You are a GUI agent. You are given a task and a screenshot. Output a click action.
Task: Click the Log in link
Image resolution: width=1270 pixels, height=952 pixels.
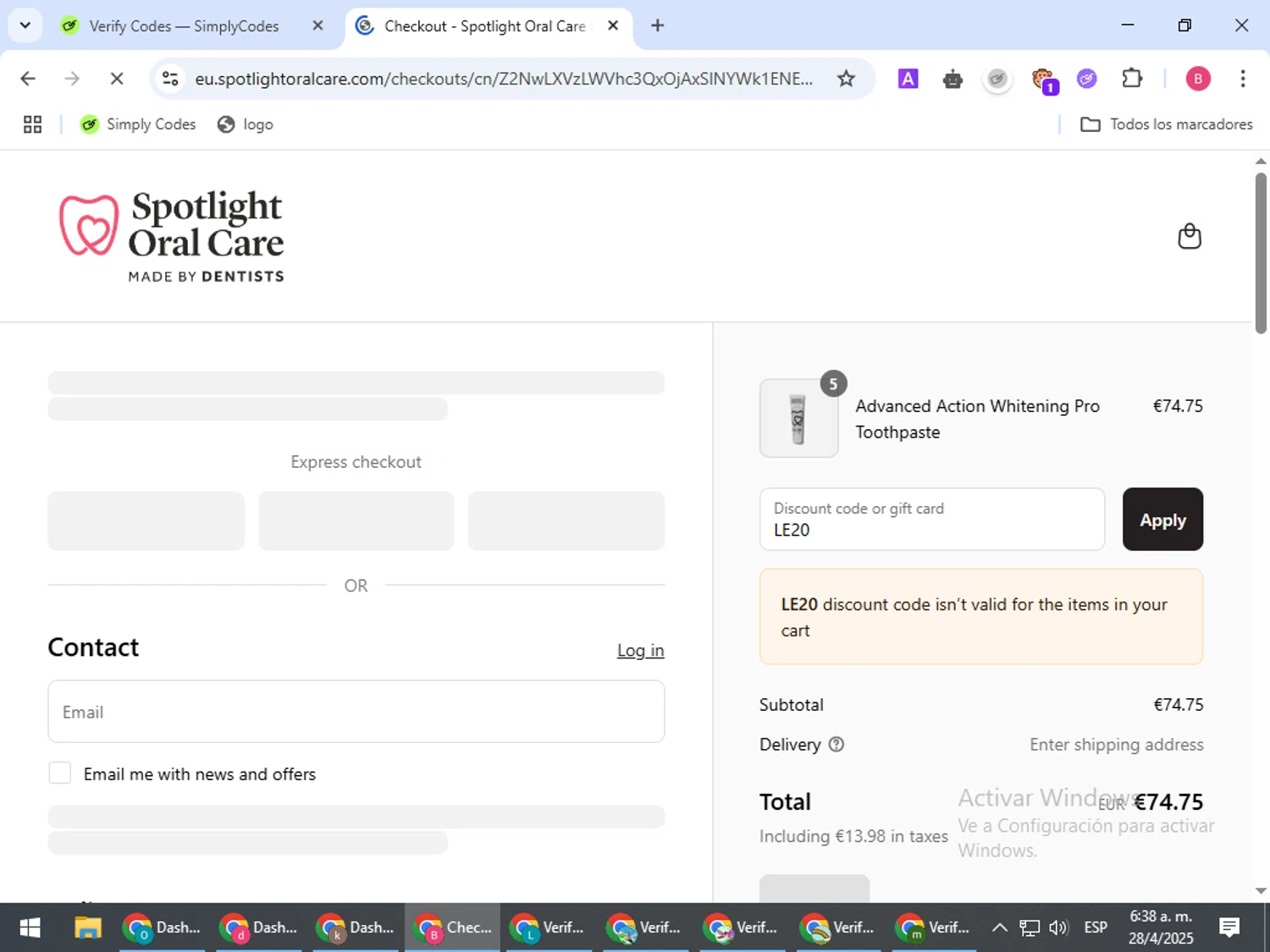(x=640, y=650)
